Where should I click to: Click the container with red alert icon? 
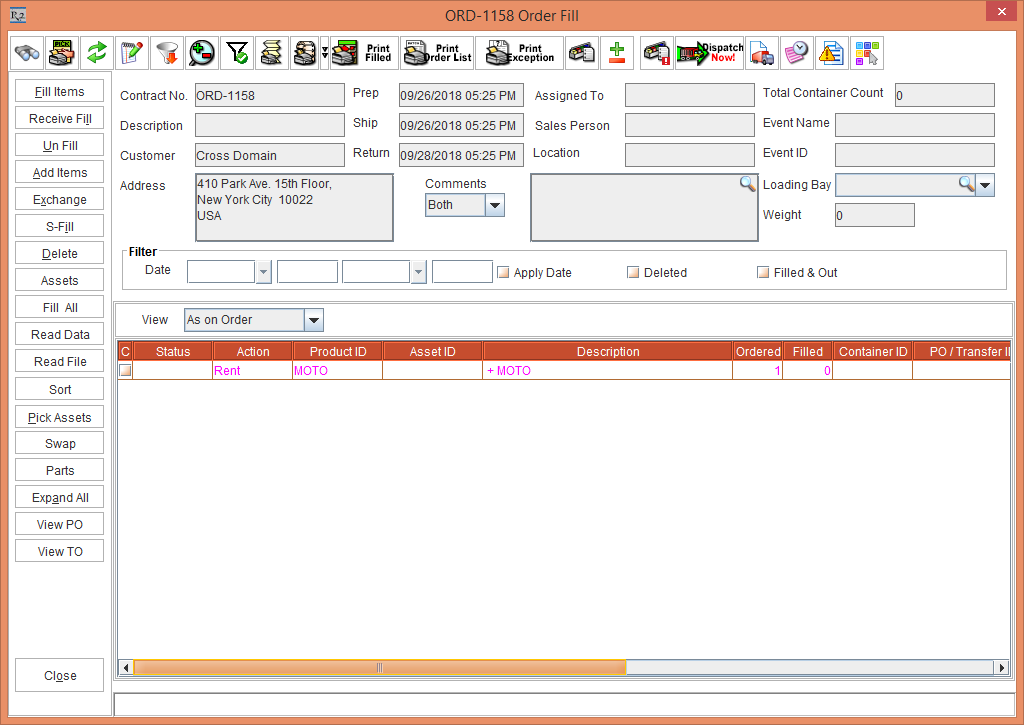657,53
